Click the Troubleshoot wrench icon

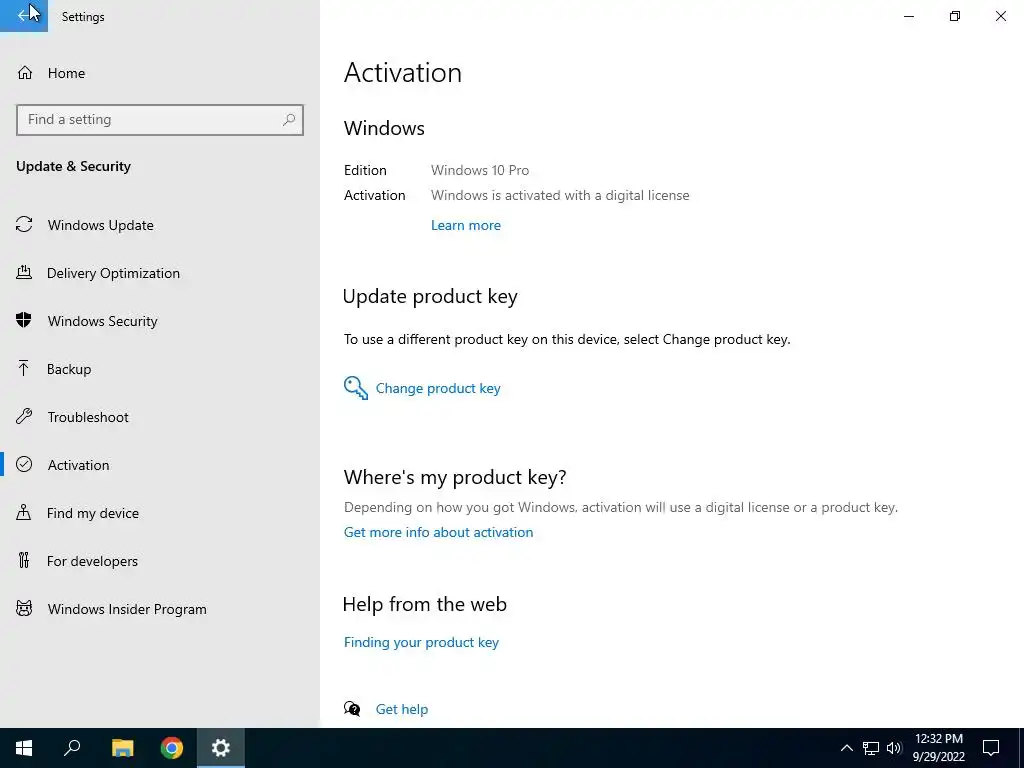(x=24, y=417)
